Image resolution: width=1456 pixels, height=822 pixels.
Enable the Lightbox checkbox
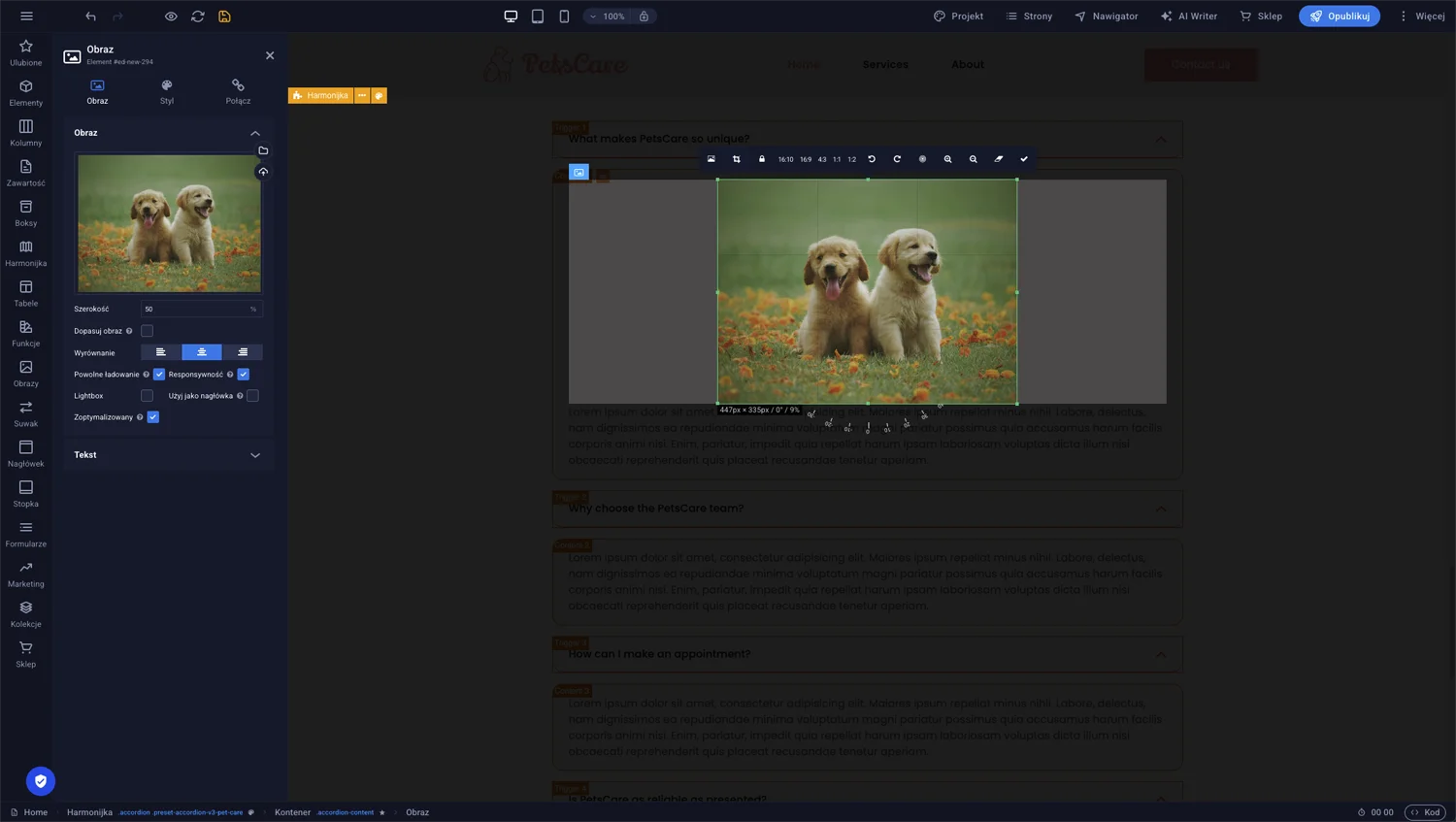[147, 395]
